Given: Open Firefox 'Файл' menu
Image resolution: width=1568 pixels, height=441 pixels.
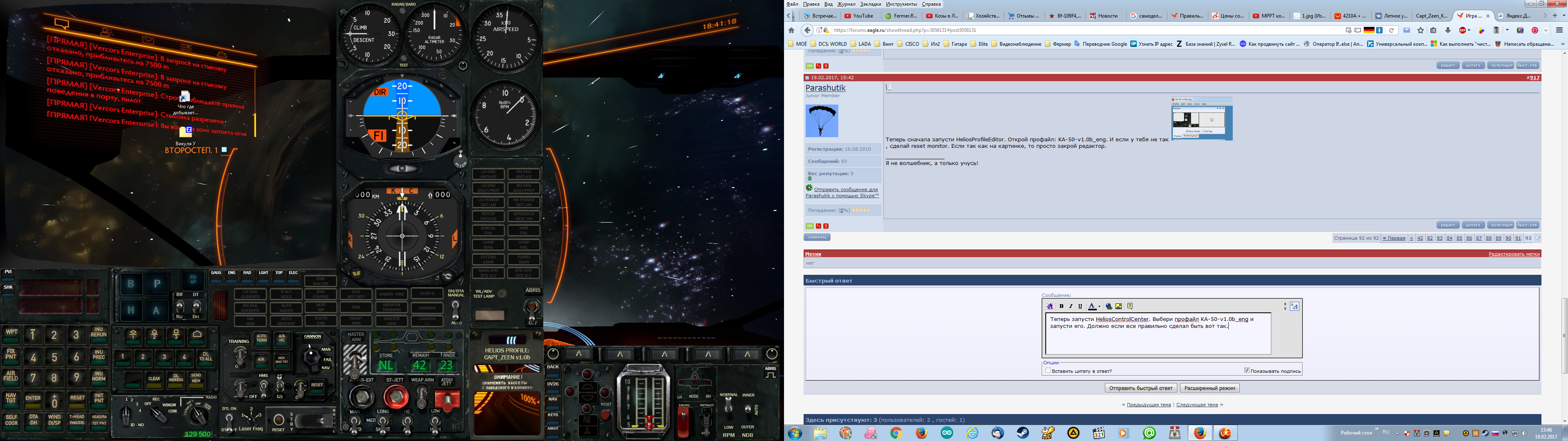Looking at the screenshot, I should pos(792,4).
